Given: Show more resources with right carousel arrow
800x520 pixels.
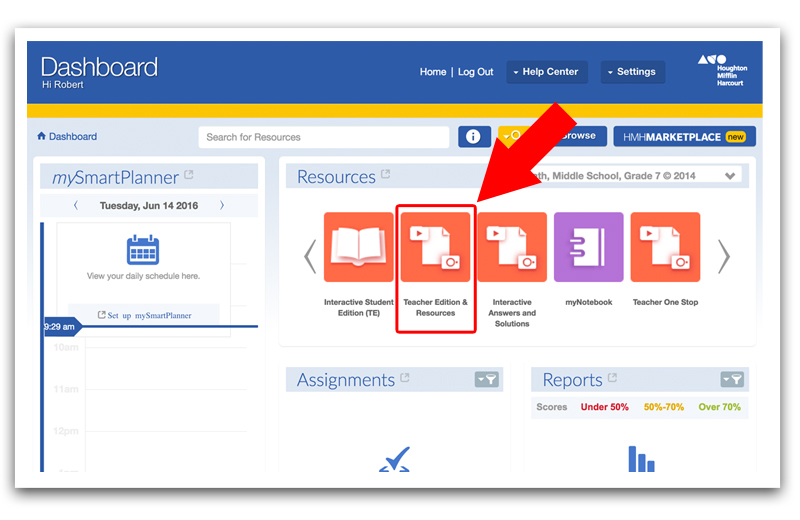Looking at the screenshot, I should tap(724, 257).
